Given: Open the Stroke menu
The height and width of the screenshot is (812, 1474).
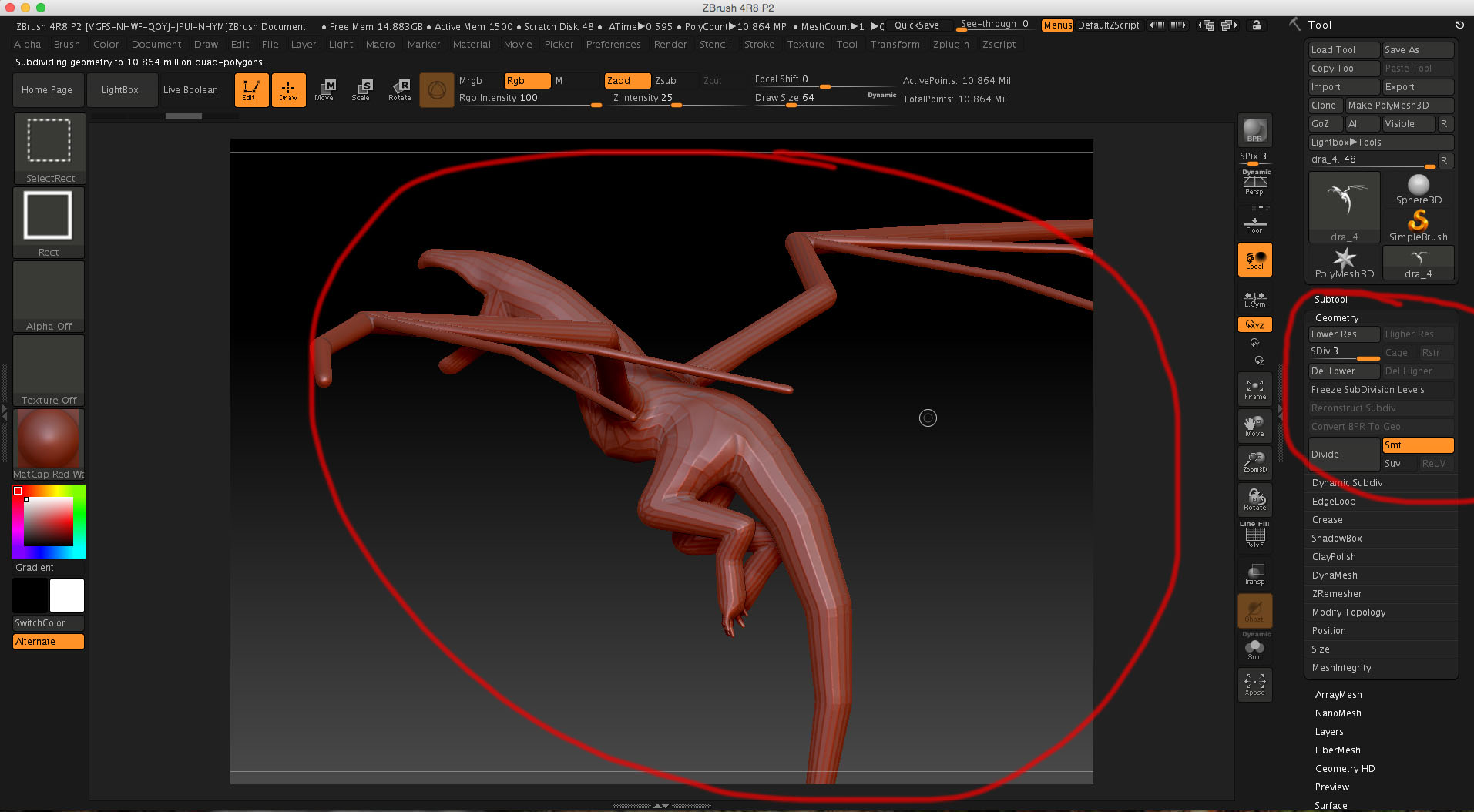Looking at the screenshot, I should tap(759, 45).
